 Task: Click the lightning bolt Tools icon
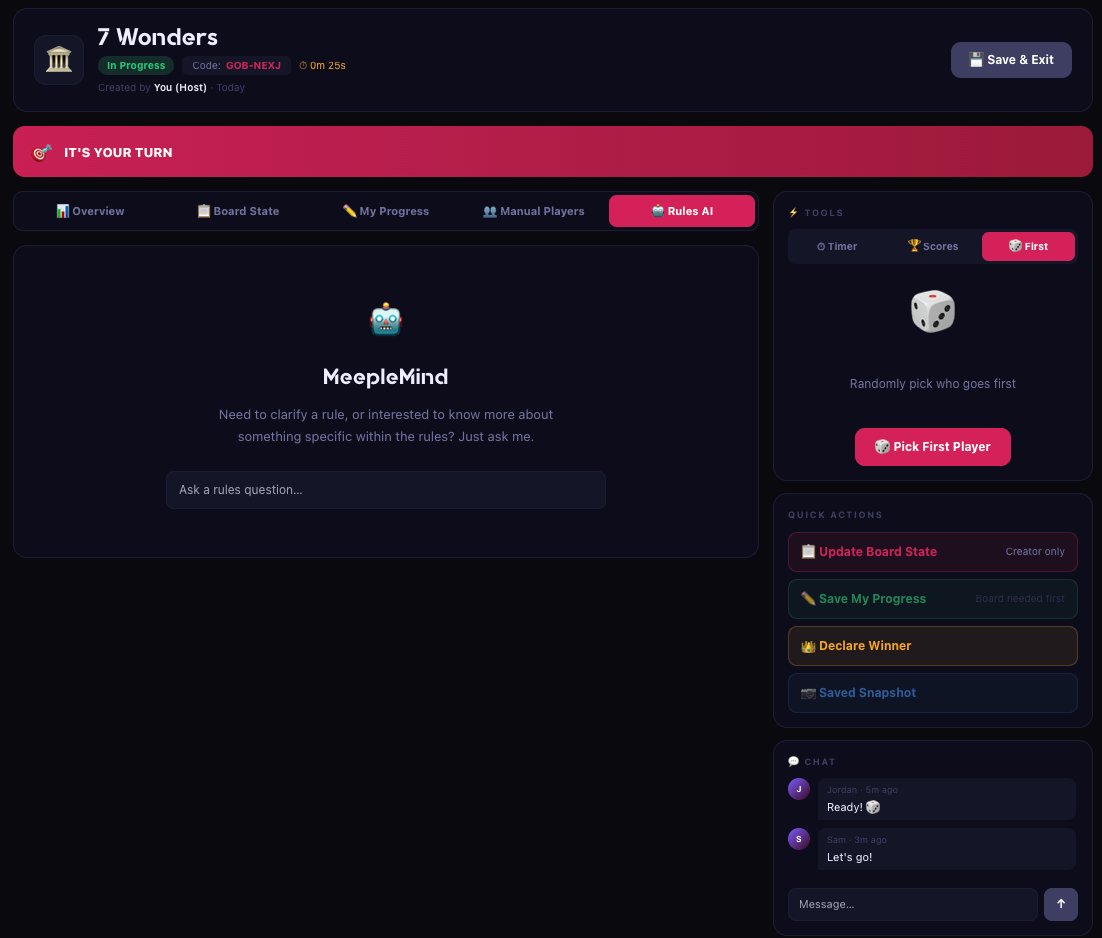[x=793, y=212]
